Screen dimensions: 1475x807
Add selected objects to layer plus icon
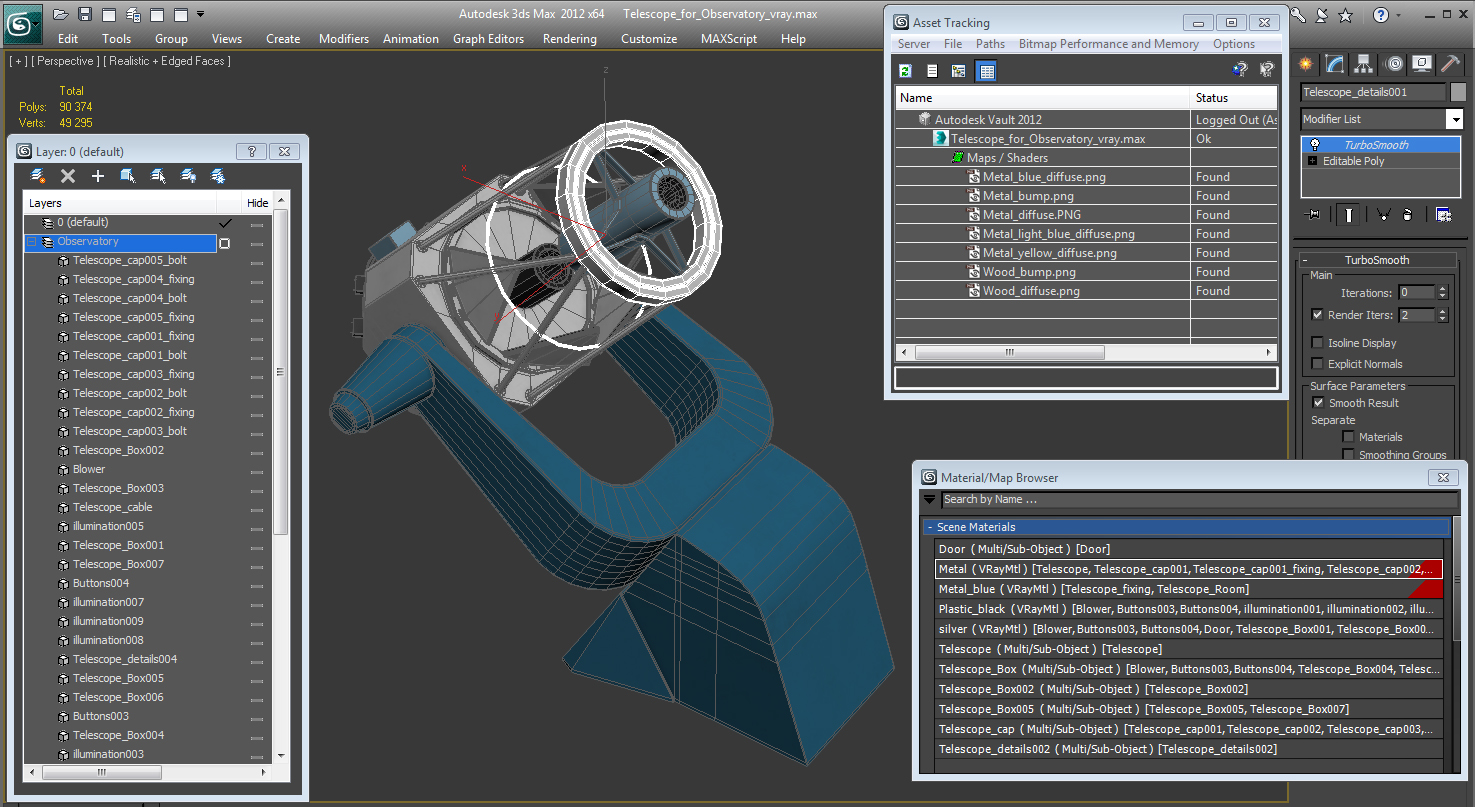98,176
